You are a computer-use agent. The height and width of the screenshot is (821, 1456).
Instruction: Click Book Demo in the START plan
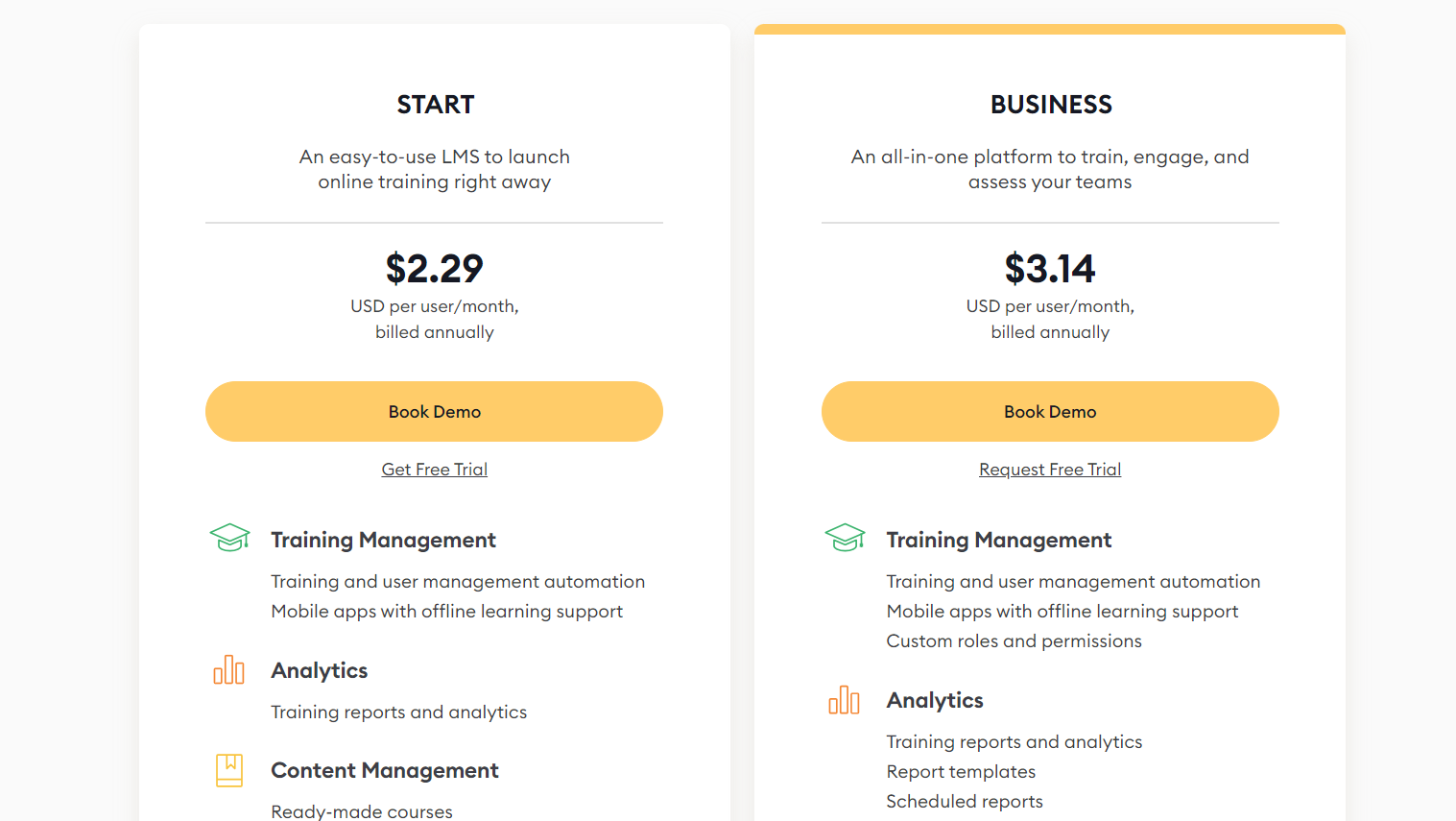434,411
